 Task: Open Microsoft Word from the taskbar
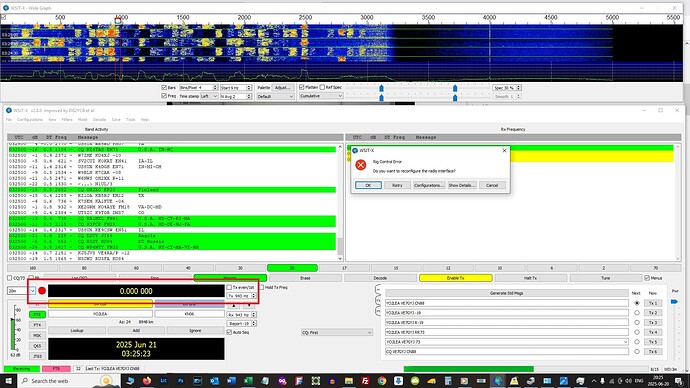point(231,381)
